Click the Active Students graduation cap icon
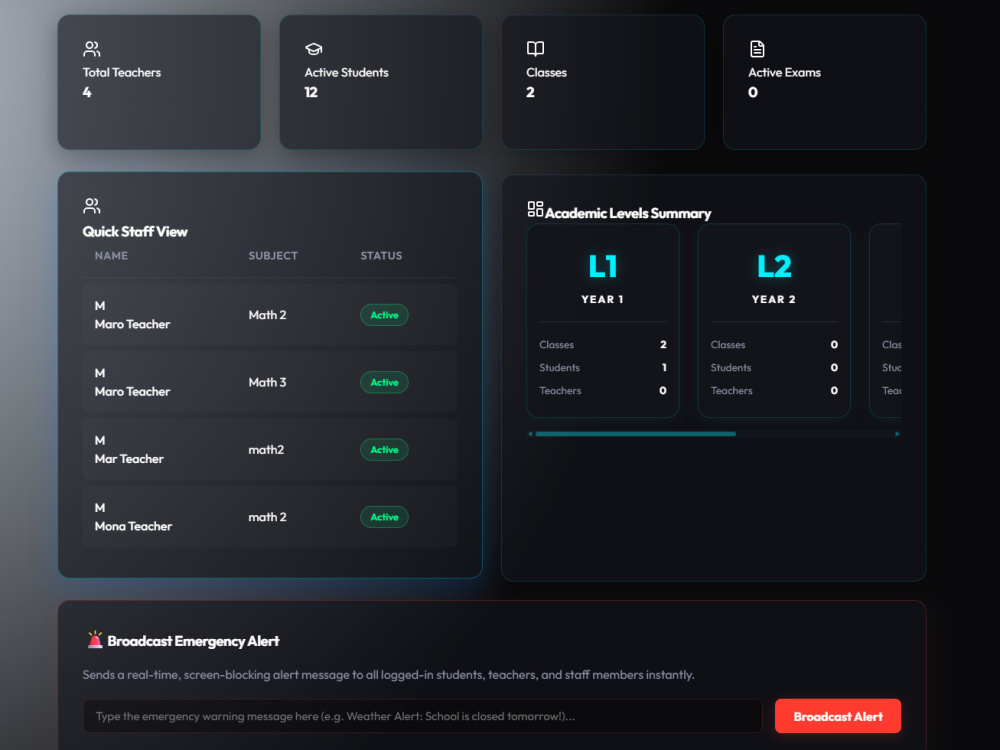The width and height of the screenshot is (1000, 750). click(x=314, y=48)
